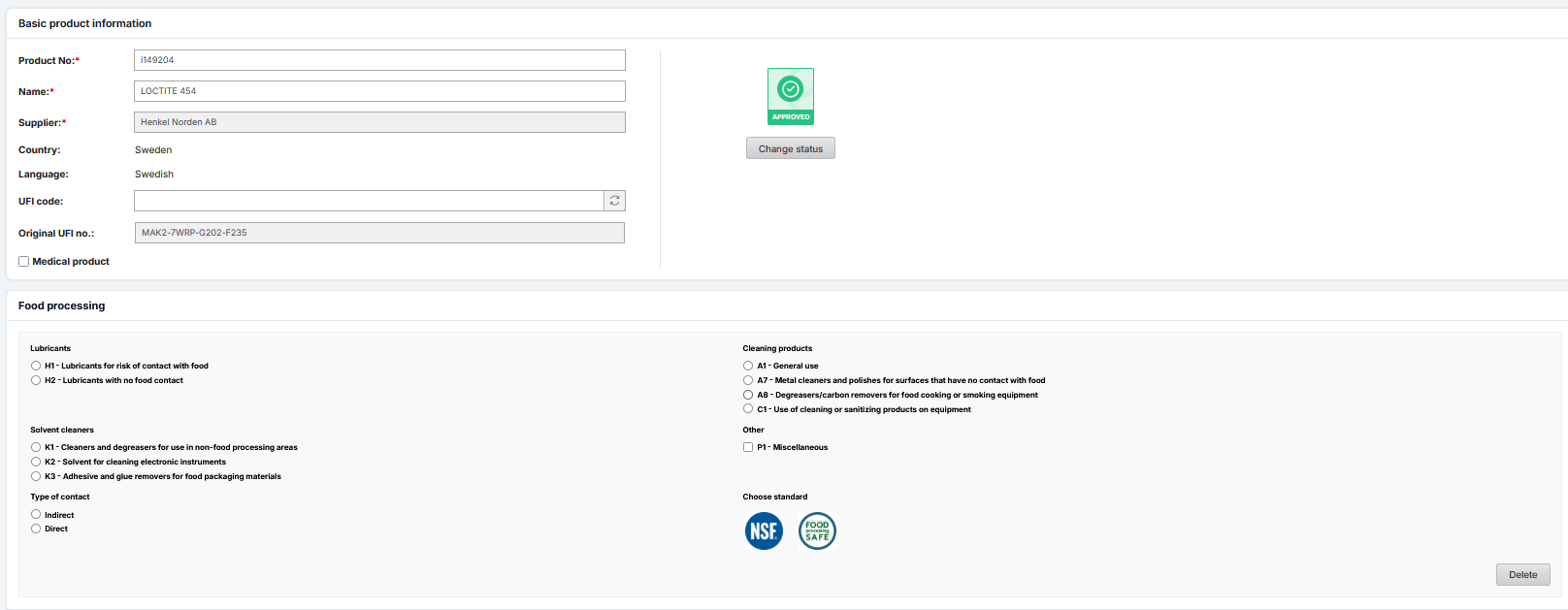Click the country value Sweden

[x=153, y=150]
